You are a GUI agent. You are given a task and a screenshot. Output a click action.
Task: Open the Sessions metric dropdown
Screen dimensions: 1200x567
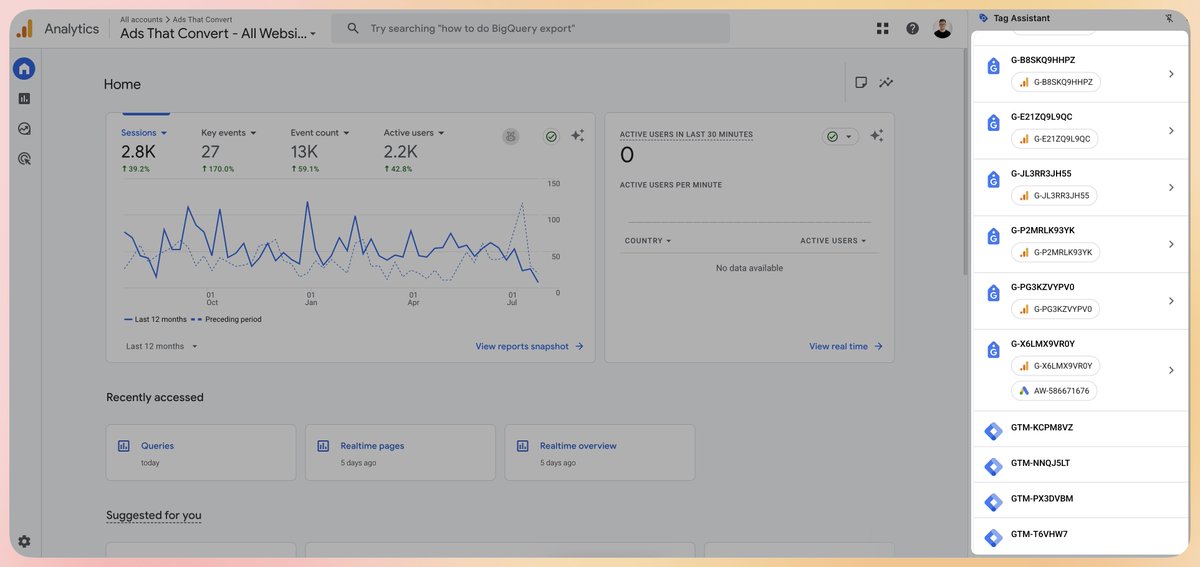[x=144, y=133]
